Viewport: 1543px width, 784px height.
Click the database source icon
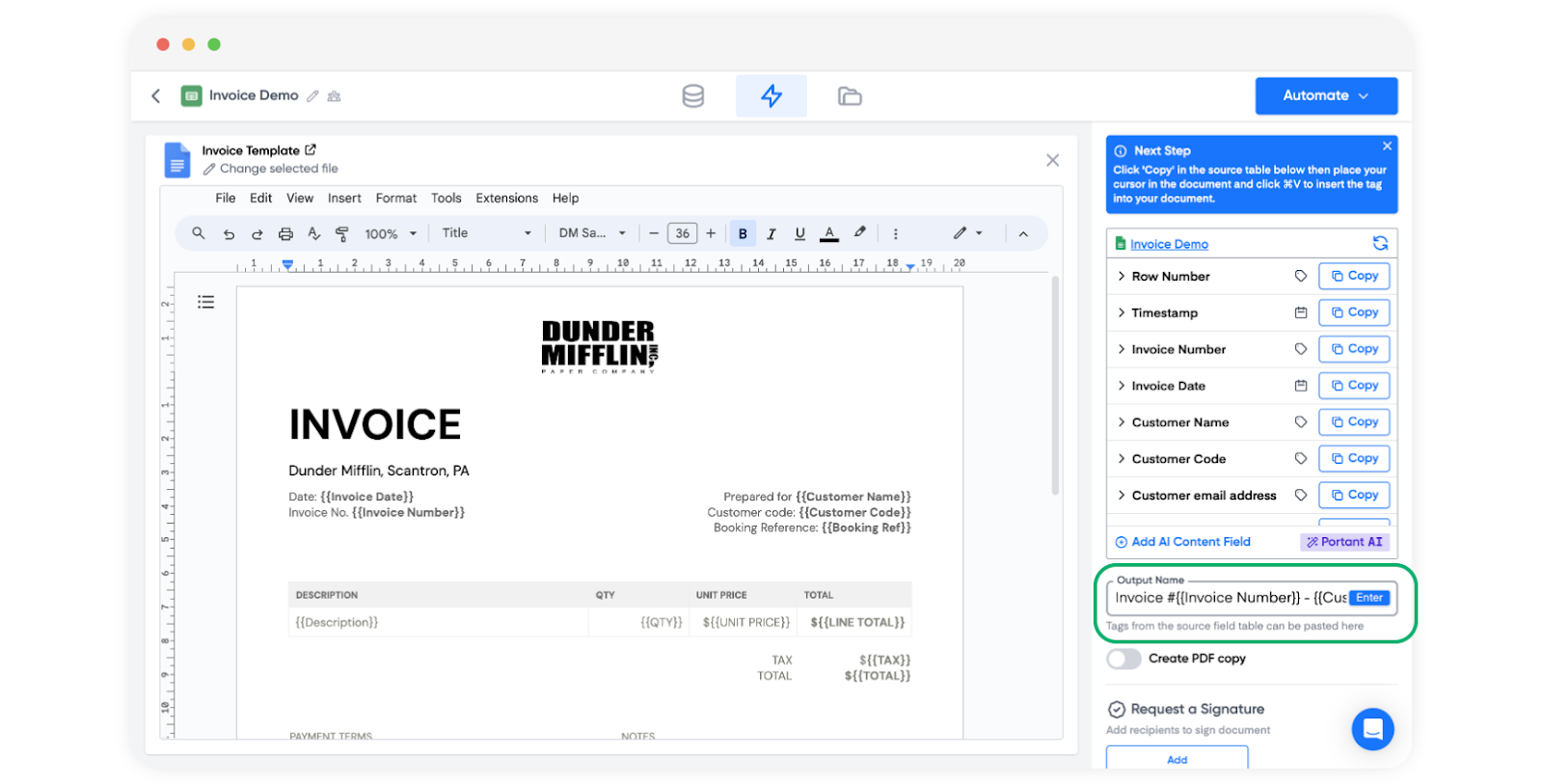tap(692, 96)
